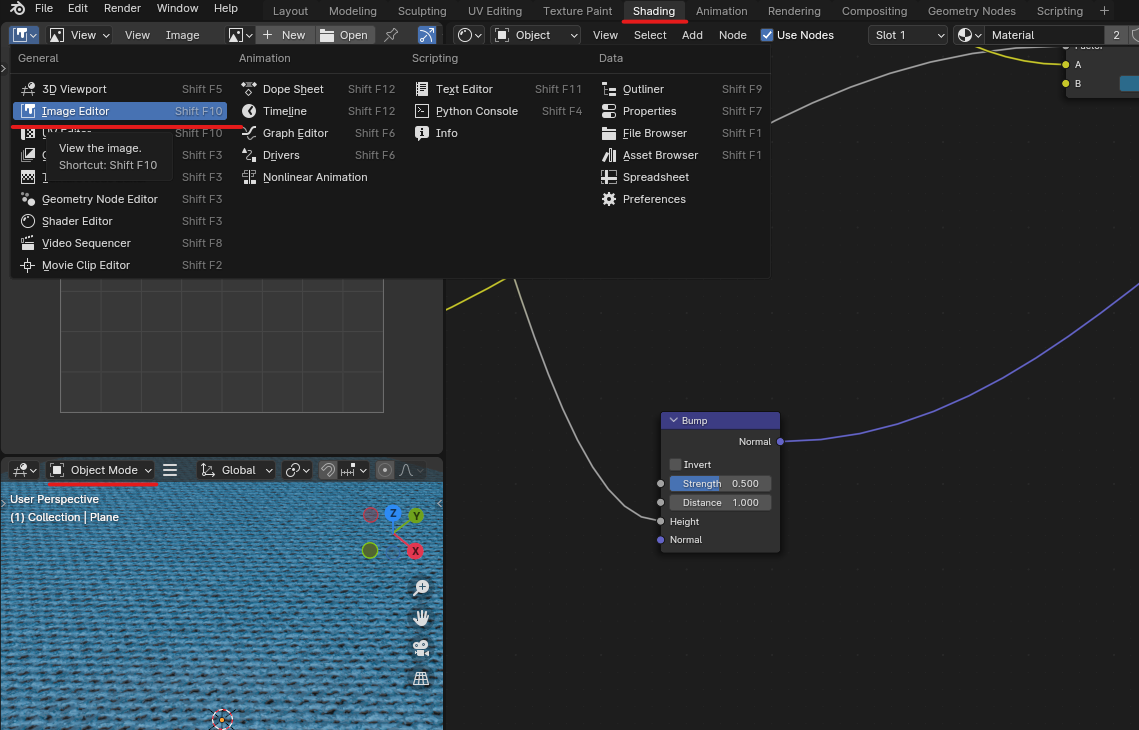Click the Graph Editor icon
Image resolution: width=1139 pixels, height=730 pixels.
click(x=248, y=133)
